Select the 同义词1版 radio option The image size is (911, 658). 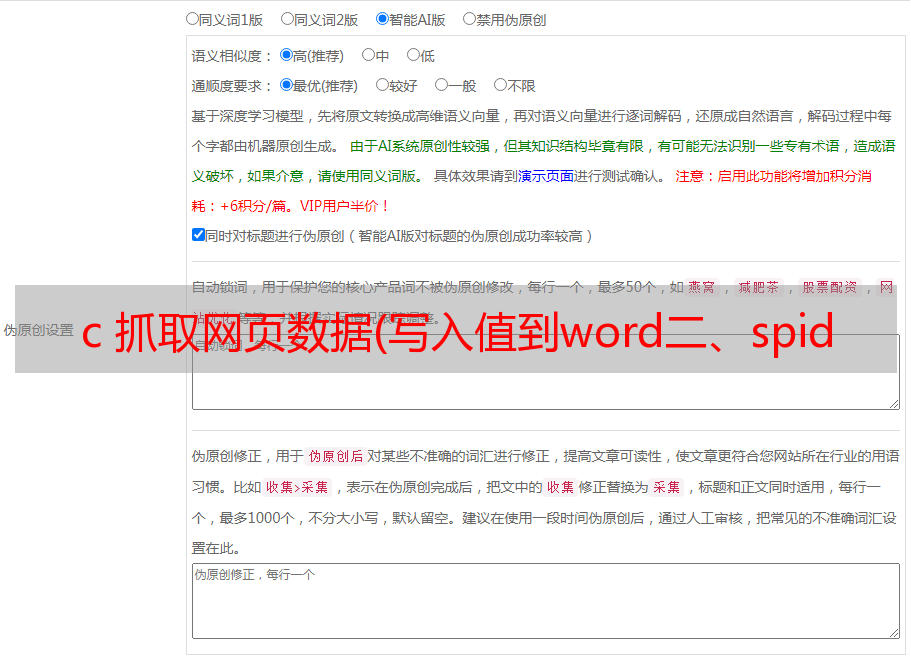(x=192, y=19)
